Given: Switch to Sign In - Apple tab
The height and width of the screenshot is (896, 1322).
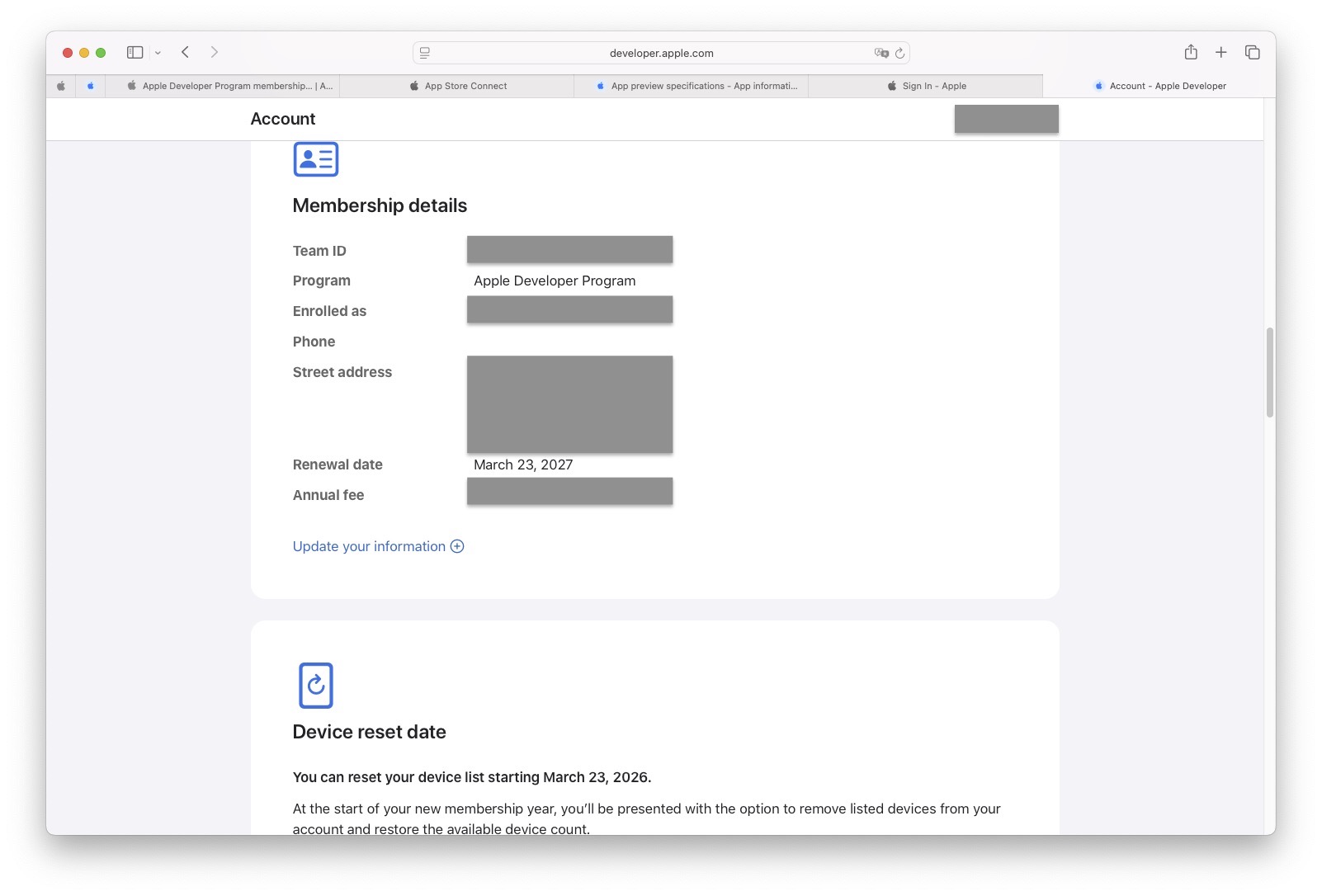Looking at the screenshot, I should click(x=926, y=86).
